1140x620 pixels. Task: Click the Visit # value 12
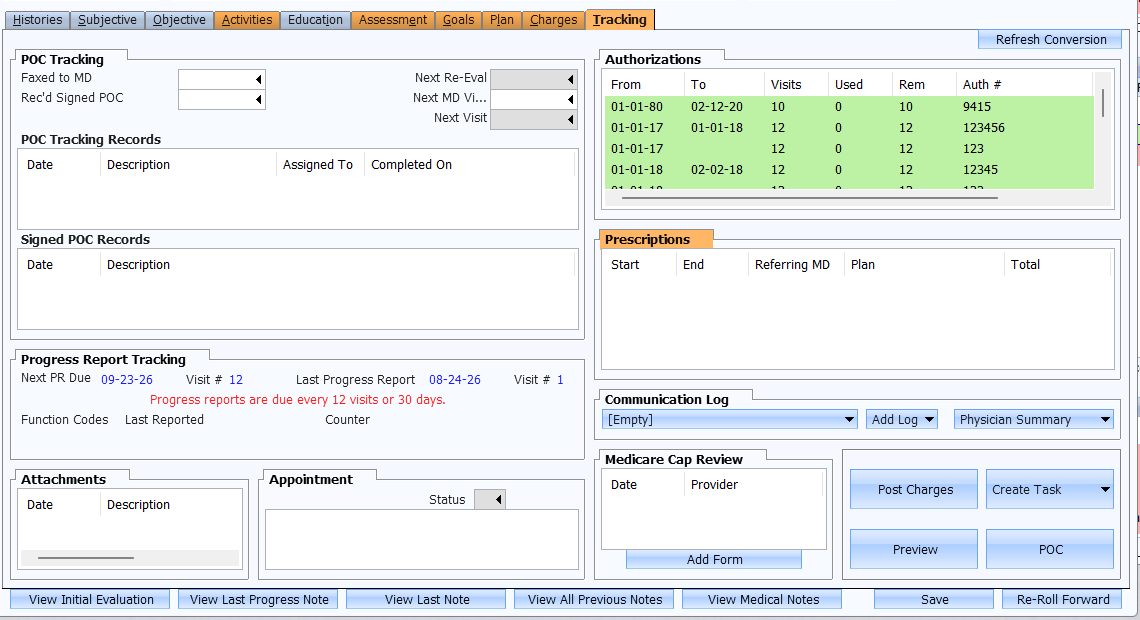236,379
